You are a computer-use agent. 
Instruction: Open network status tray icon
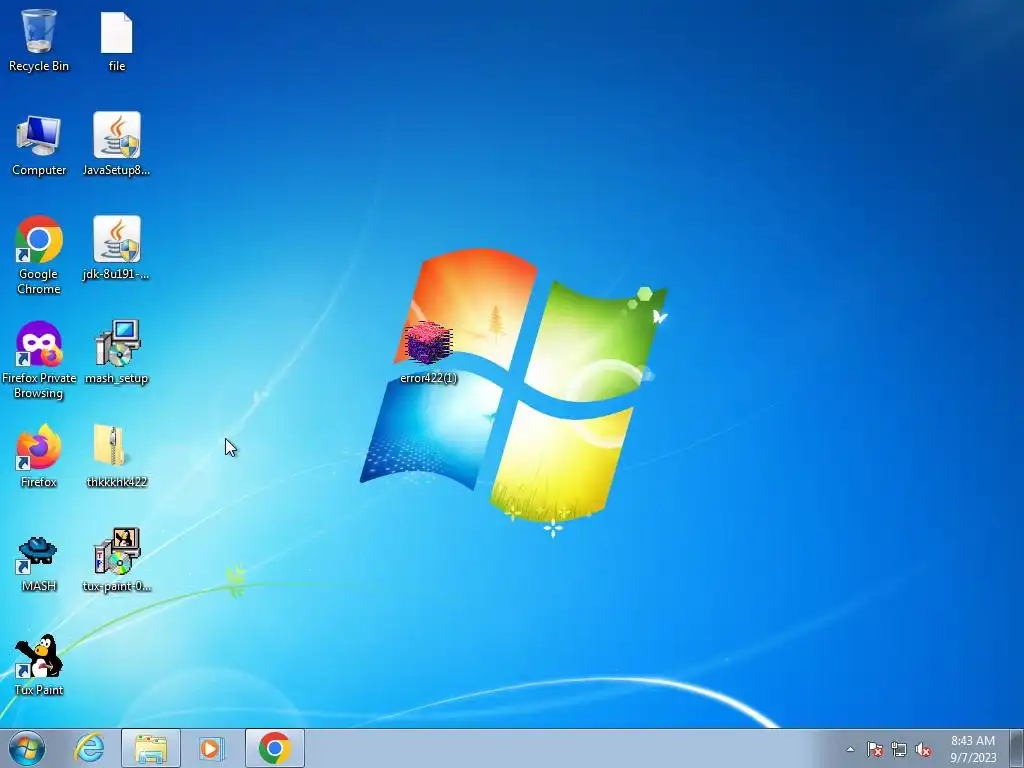(x=899, y=749)
